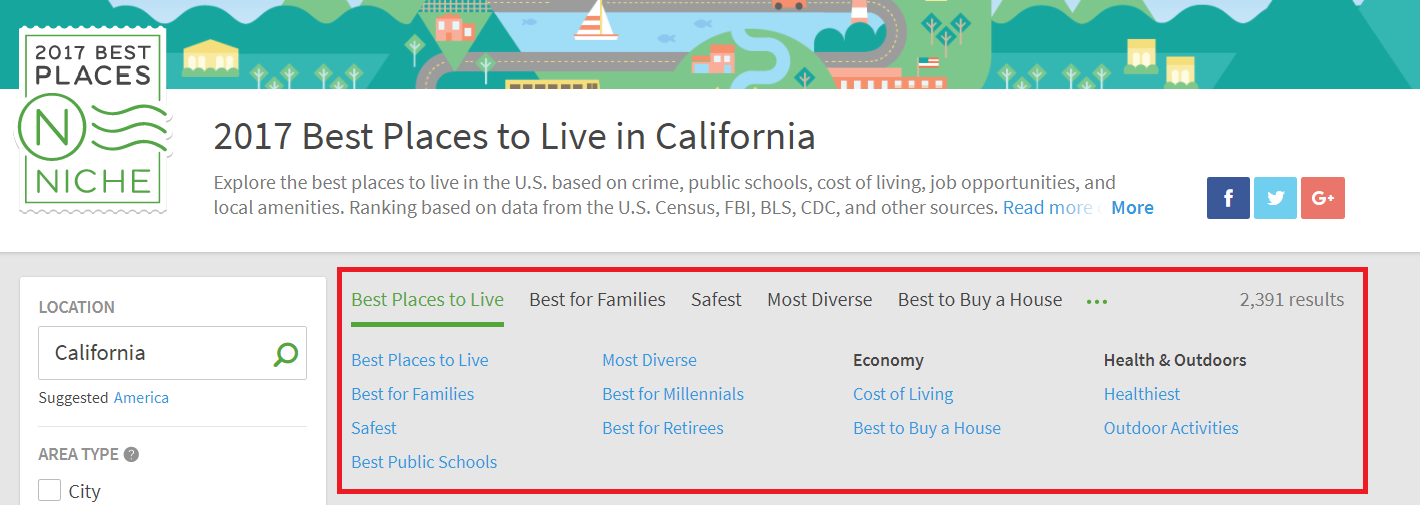Click the search magnifier icon

[286, 353]
